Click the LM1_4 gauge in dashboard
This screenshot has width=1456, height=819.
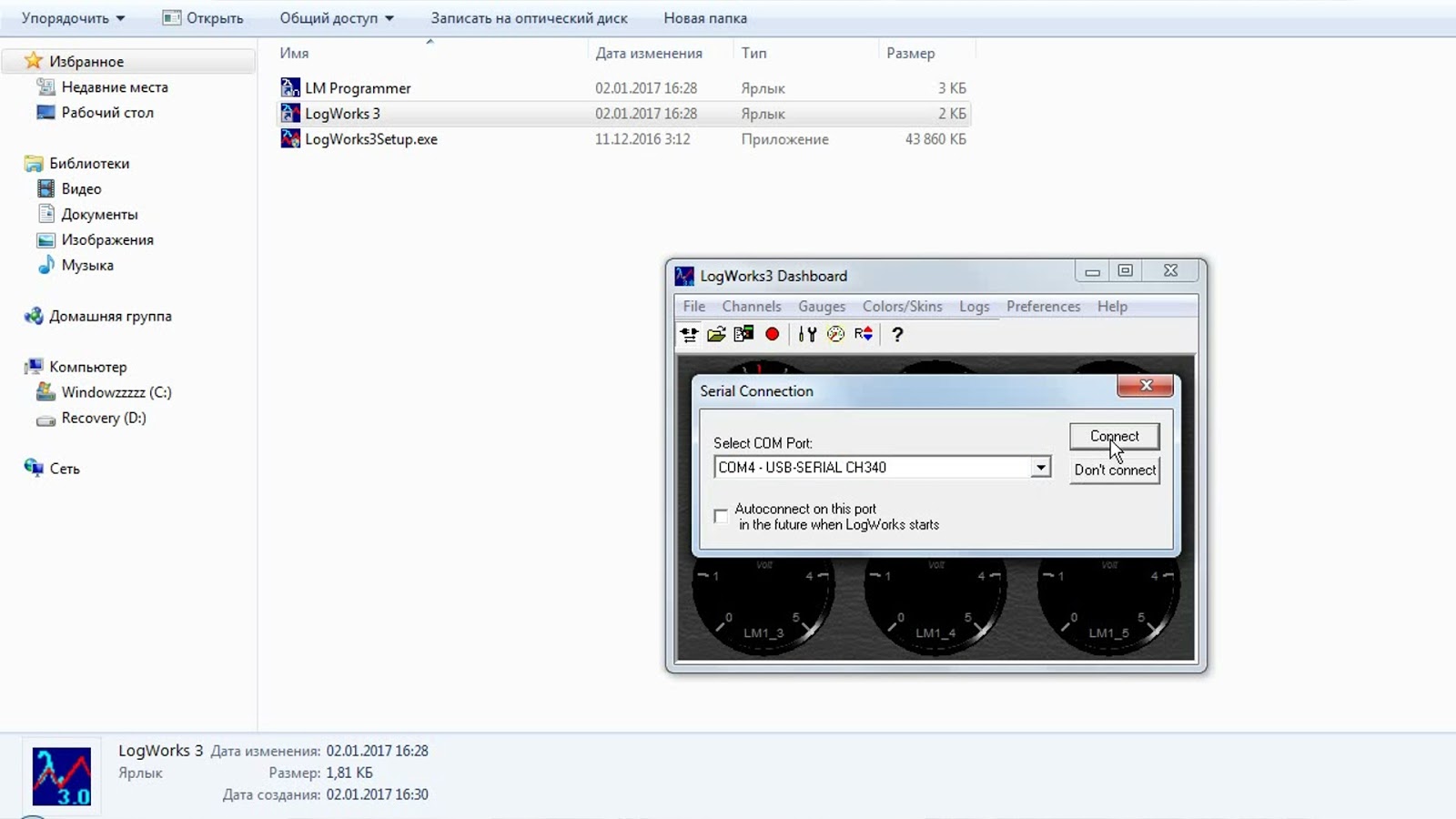pyautogui.click(x=935, y=605)
